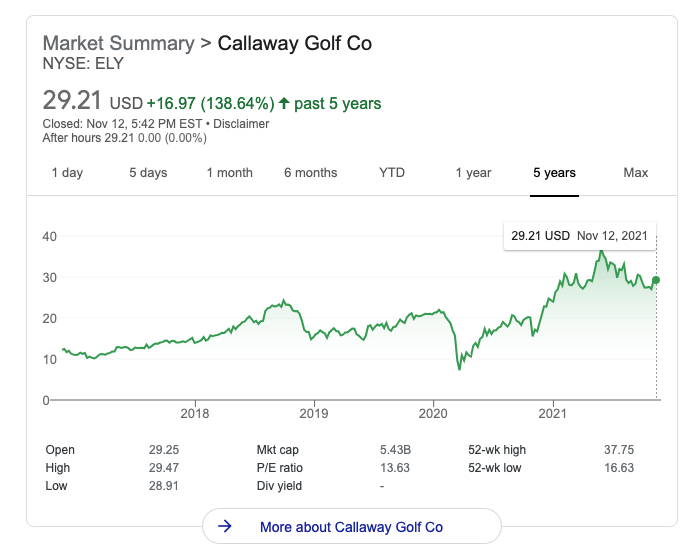Viewport: 698px width, 557px height.
Task: Select the 6 months tab
Action: pos(310,173)
